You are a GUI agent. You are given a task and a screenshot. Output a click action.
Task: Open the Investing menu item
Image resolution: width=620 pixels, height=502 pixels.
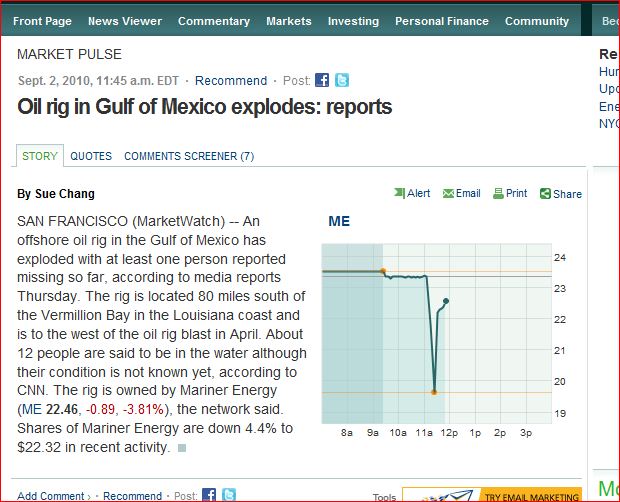coord(353,21)
